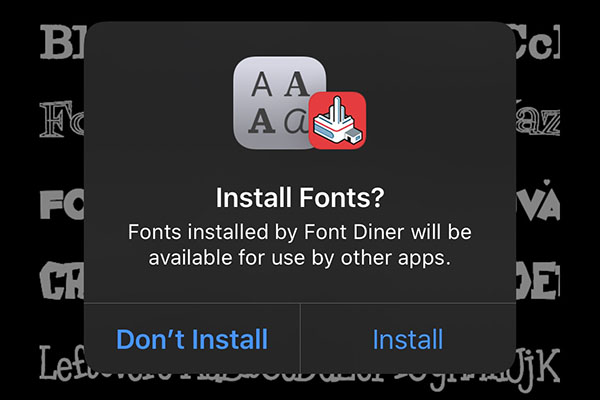
Task: Click the red Font Diner app icon
Action: tap(337, 120)
